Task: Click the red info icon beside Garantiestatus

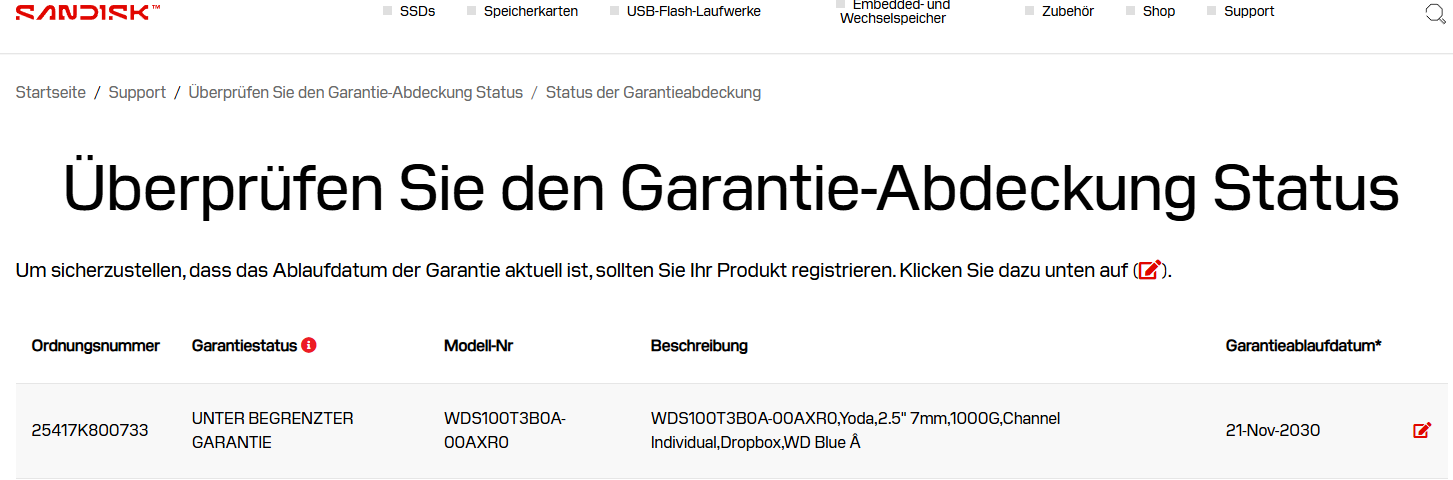Action: point(309,345)
